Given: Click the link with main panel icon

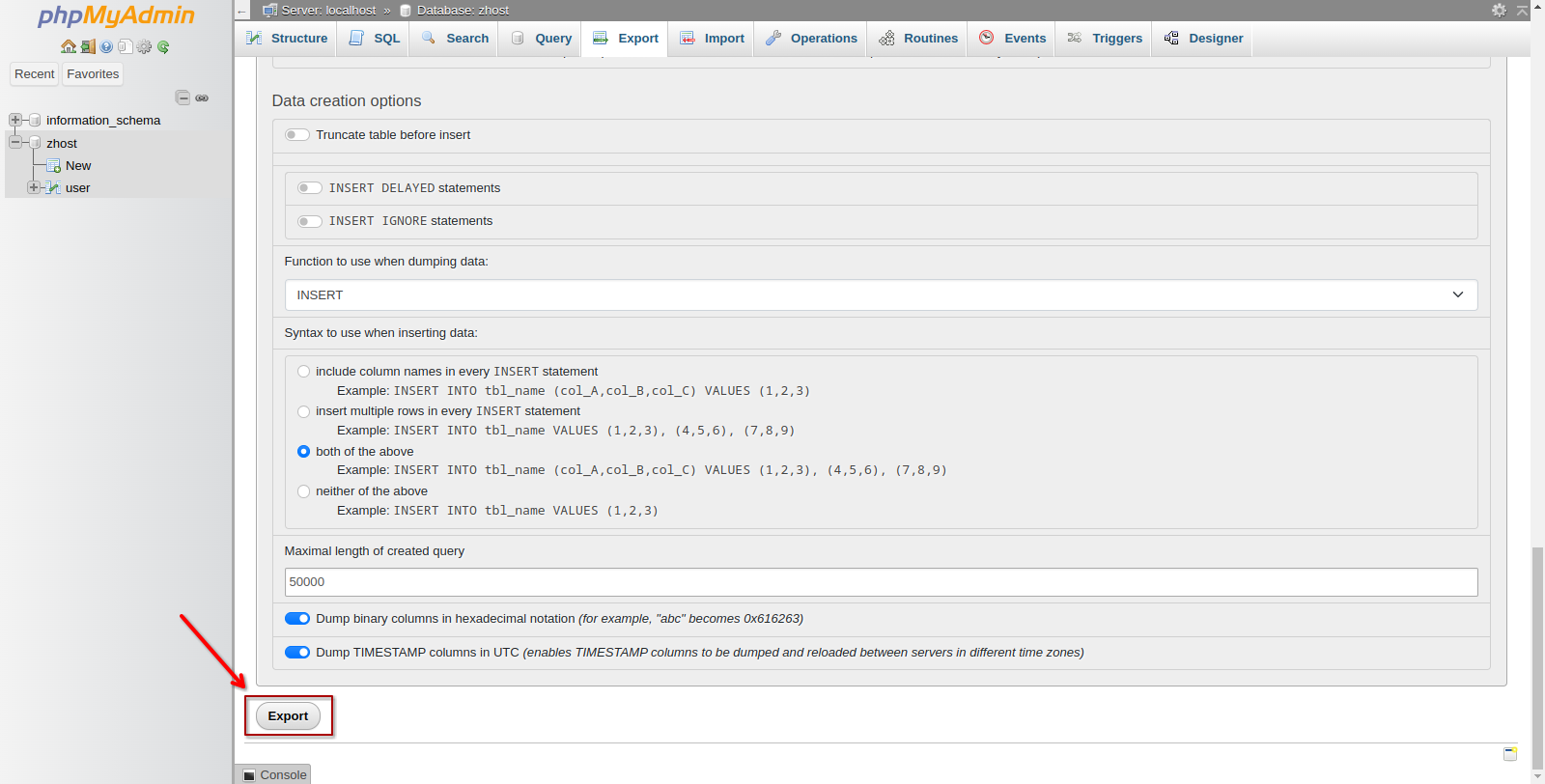Looking at the screenshot, I should [202, 98].
